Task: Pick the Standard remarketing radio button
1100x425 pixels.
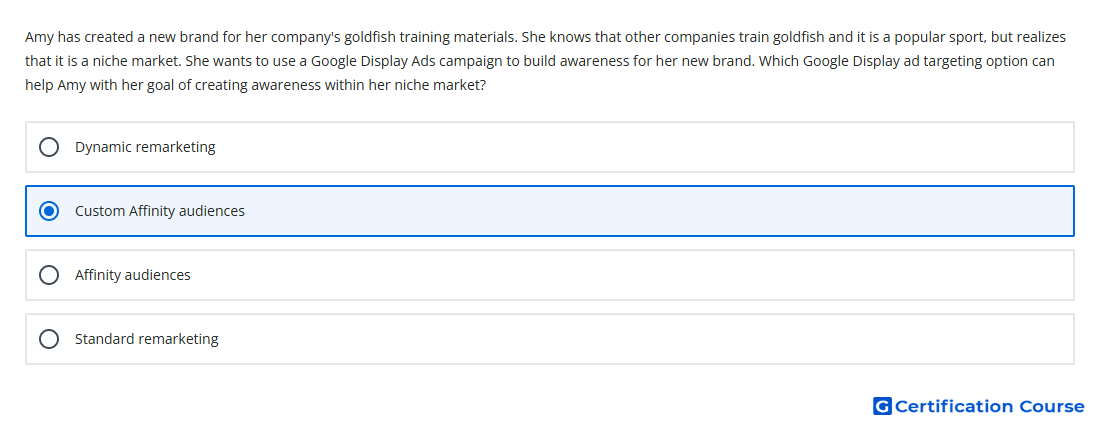Action: 48,339
